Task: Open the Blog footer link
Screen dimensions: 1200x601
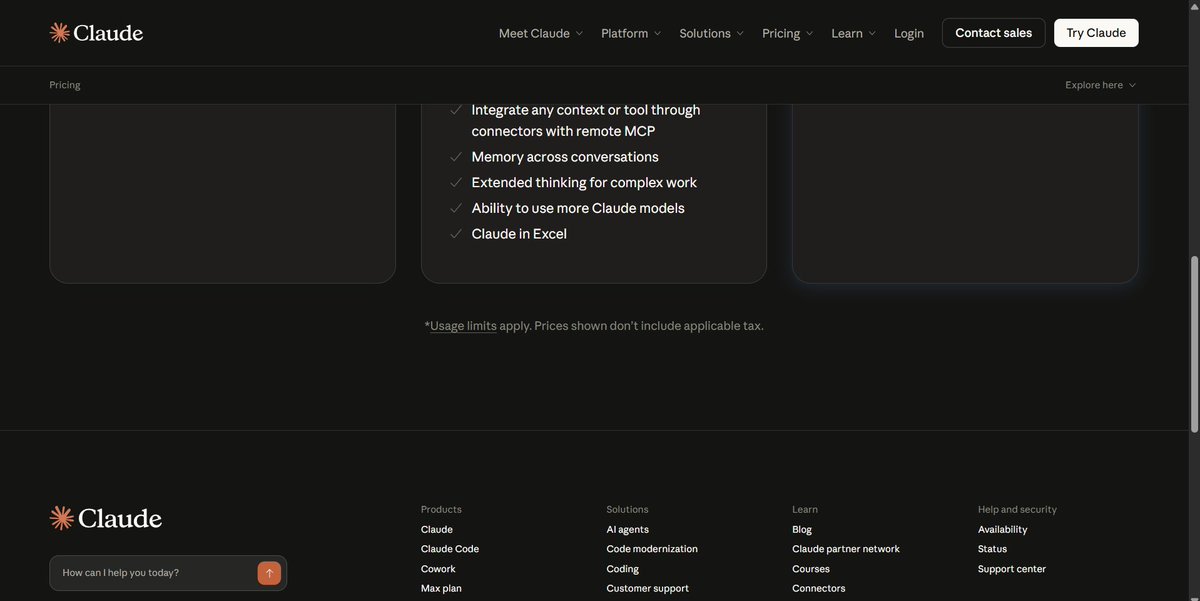Action: click(802, 530)
